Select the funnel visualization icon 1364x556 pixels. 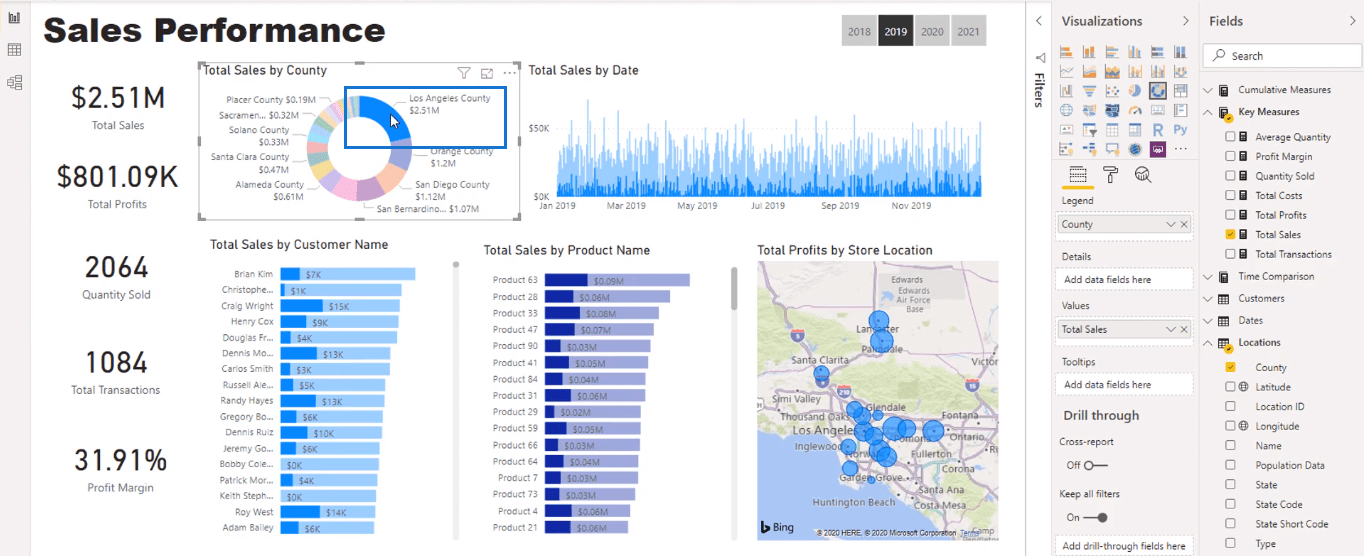pyautogui.click(x=1089, y=90)
